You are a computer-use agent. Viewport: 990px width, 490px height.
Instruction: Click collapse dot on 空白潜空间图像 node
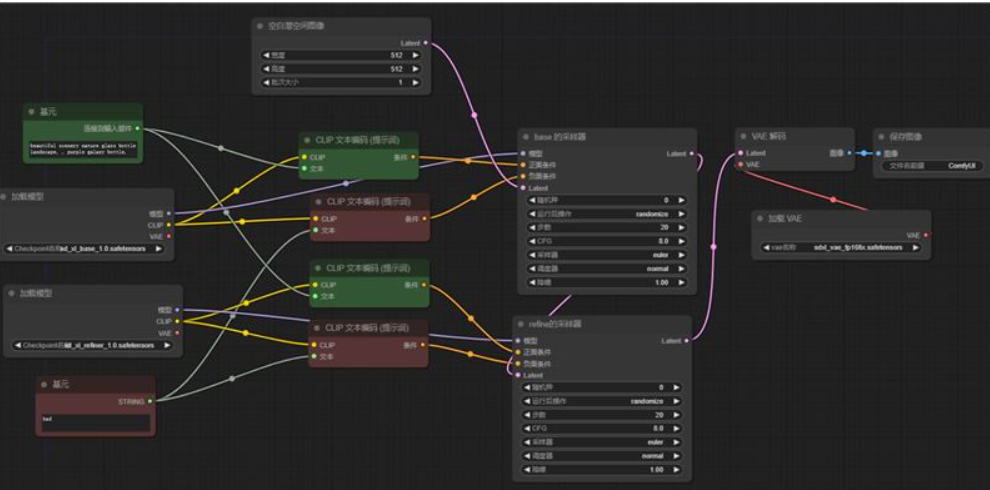click(x=261, y=27)
